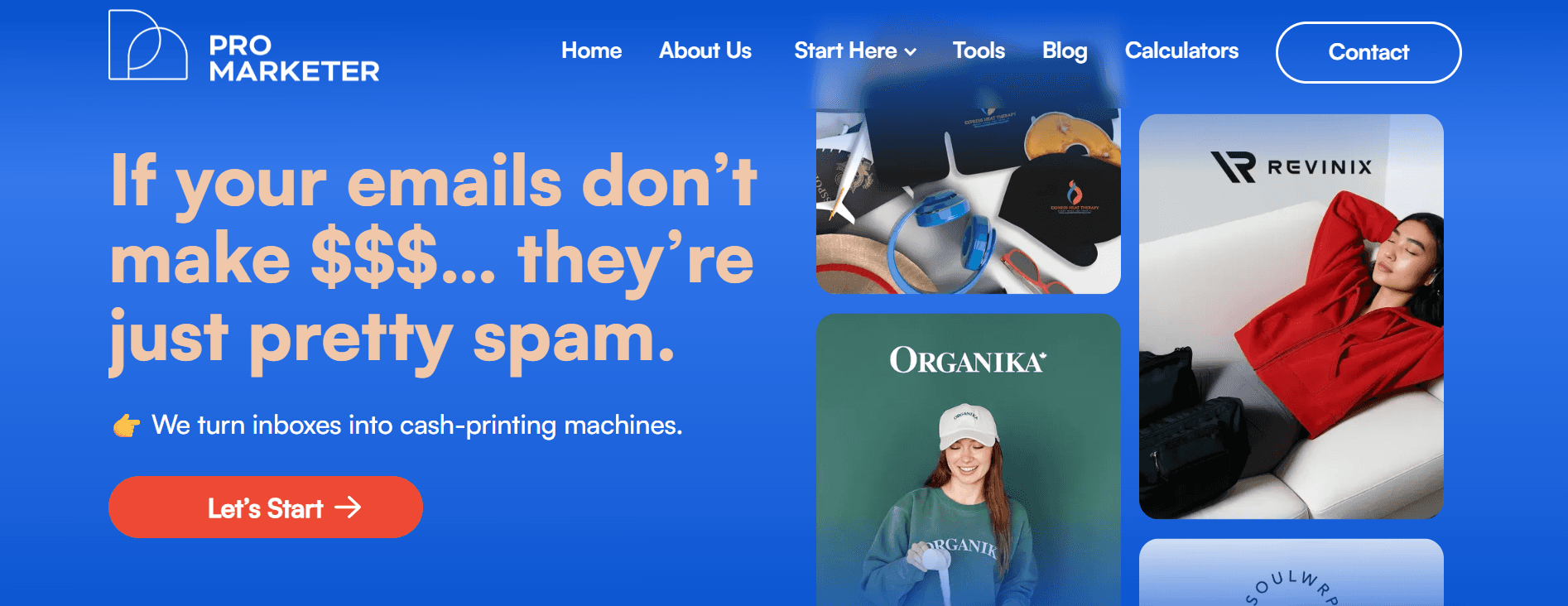Click the arrow icon in Let's Start
The height and width of the screenshot is (606, 1568).
point(348,507)
